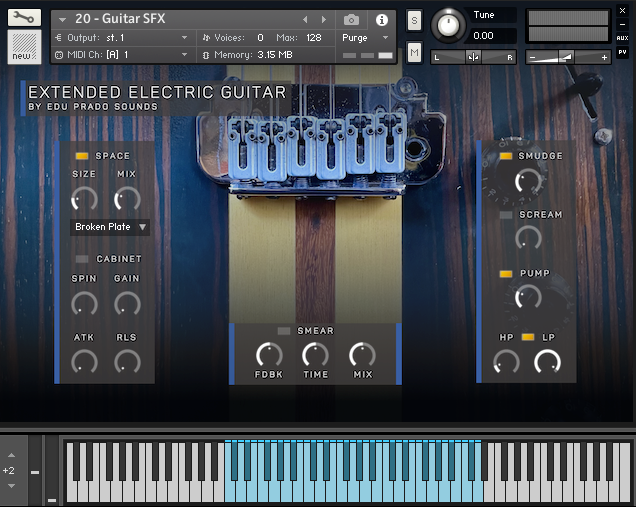Click the PV button in header
Image resolution: width=636 pixels, height=507 pixels.
tap(622, 52)
